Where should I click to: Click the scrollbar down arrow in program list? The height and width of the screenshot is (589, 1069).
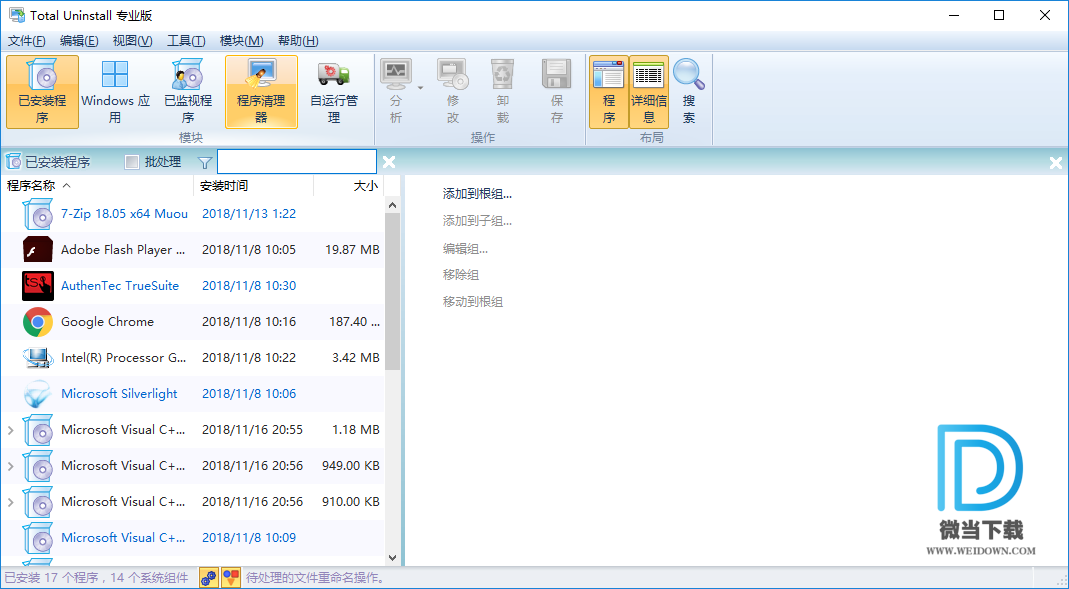[392, 558]
